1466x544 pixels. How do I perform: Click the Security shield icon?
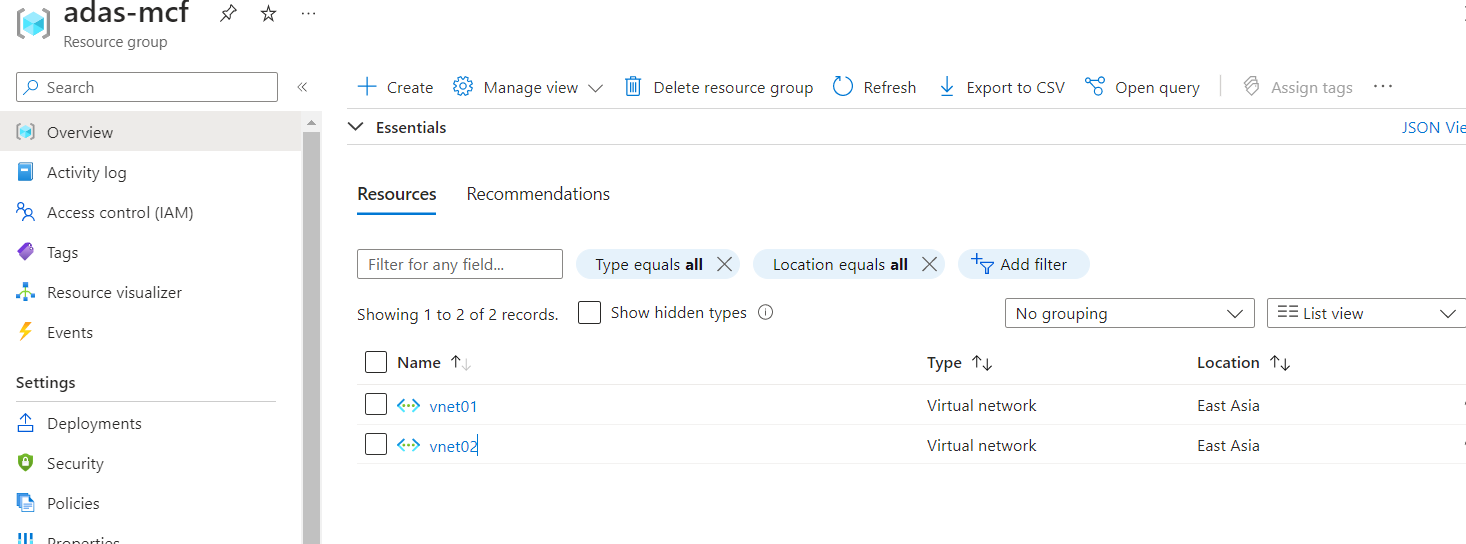26,463
